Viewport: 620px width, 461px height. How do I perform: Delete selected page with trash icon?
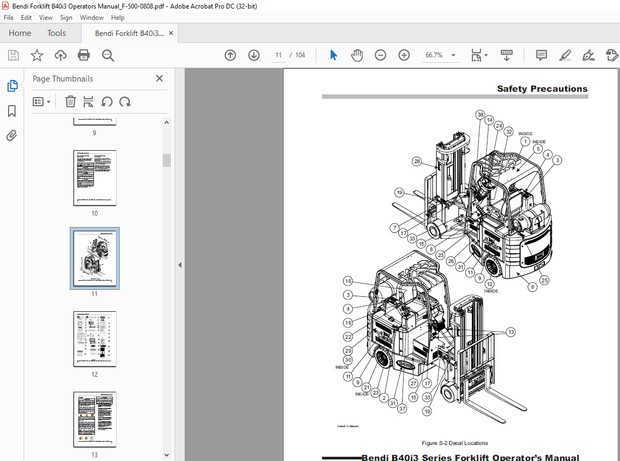(70, 101)
